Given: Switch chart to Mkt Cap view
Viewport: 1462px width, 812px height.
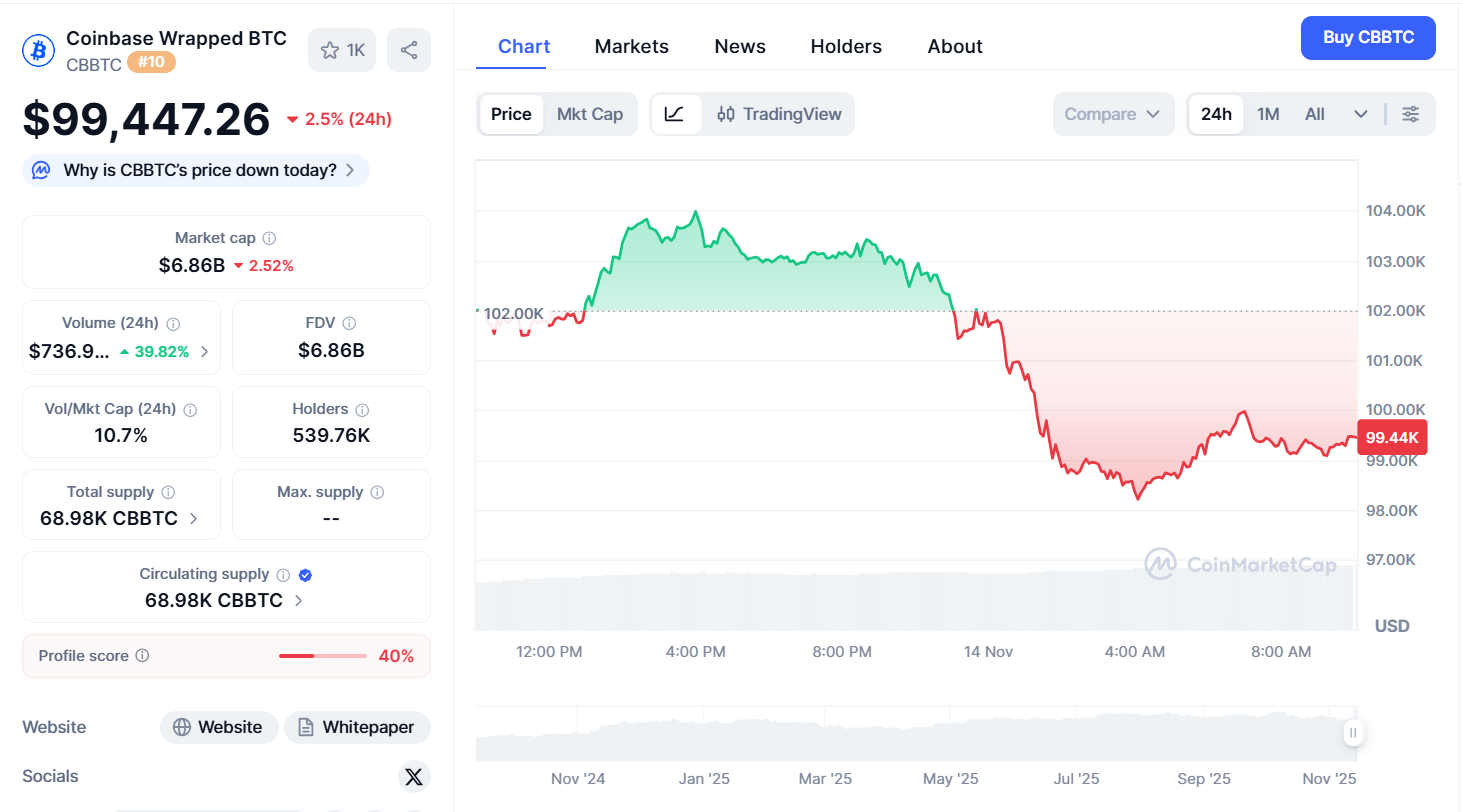Looking at the screenshot, I should click(x=589, y=114).
